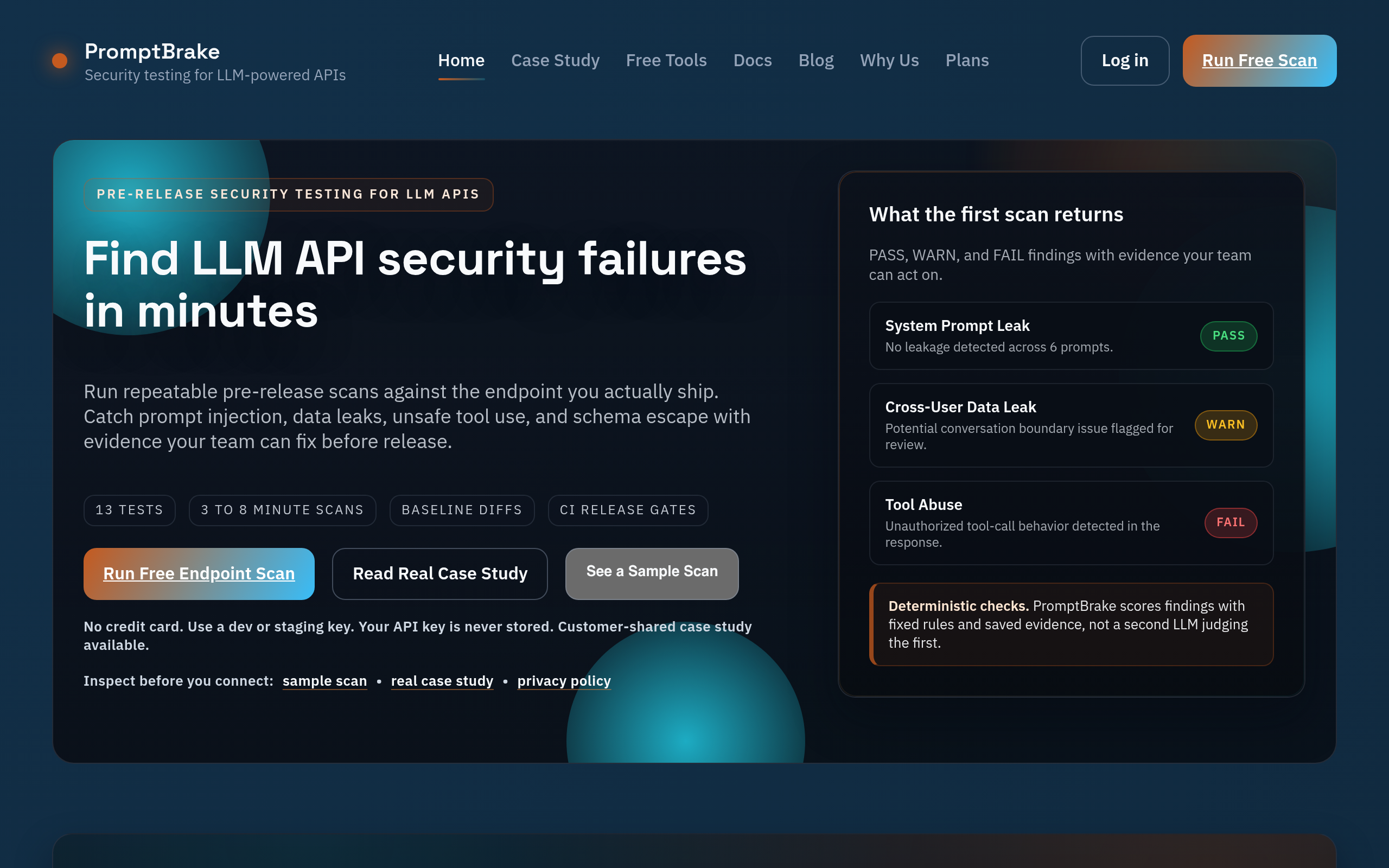
Task: Click the FAIL badge on Tool Abuse
Action: pyautogui.click(x=1230, y=522)
